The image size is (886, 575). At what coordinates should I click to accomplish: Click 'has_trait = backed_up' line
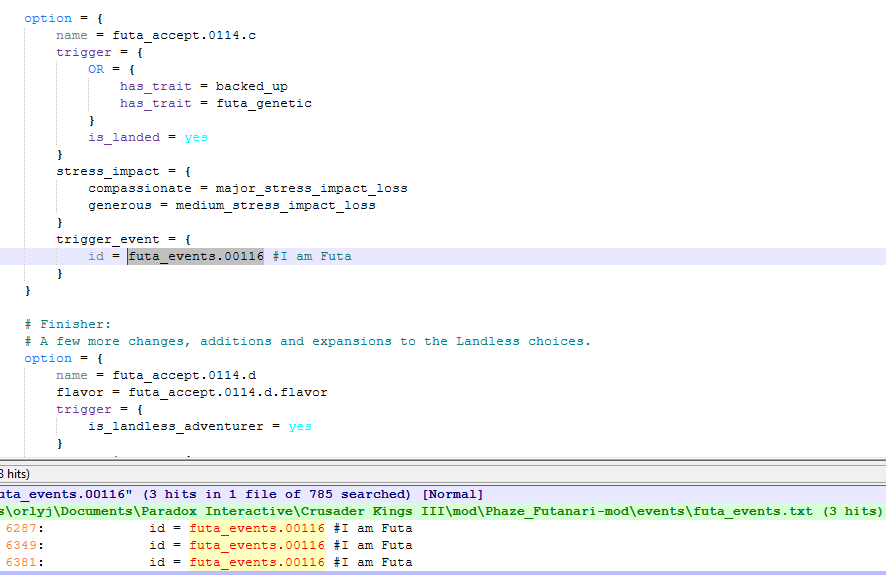pyautogui.click(x=204, y=86)
